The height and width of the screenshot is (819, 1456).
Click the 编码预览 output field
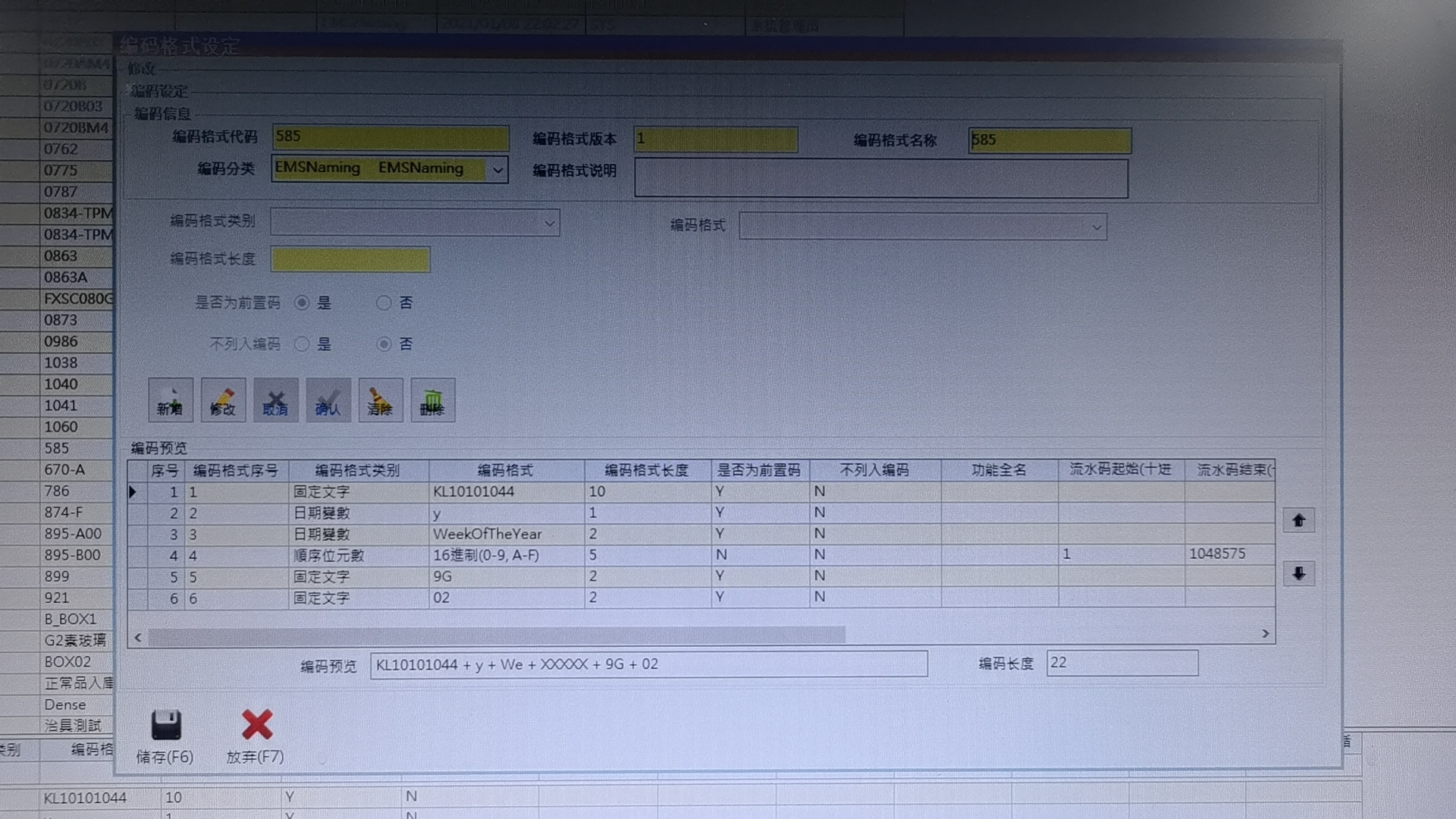tap(648, 664)
